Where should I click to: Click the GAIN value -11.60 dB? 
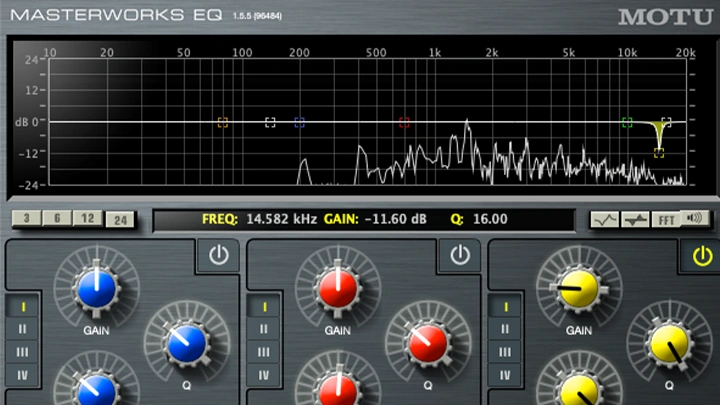coord(395,219)
